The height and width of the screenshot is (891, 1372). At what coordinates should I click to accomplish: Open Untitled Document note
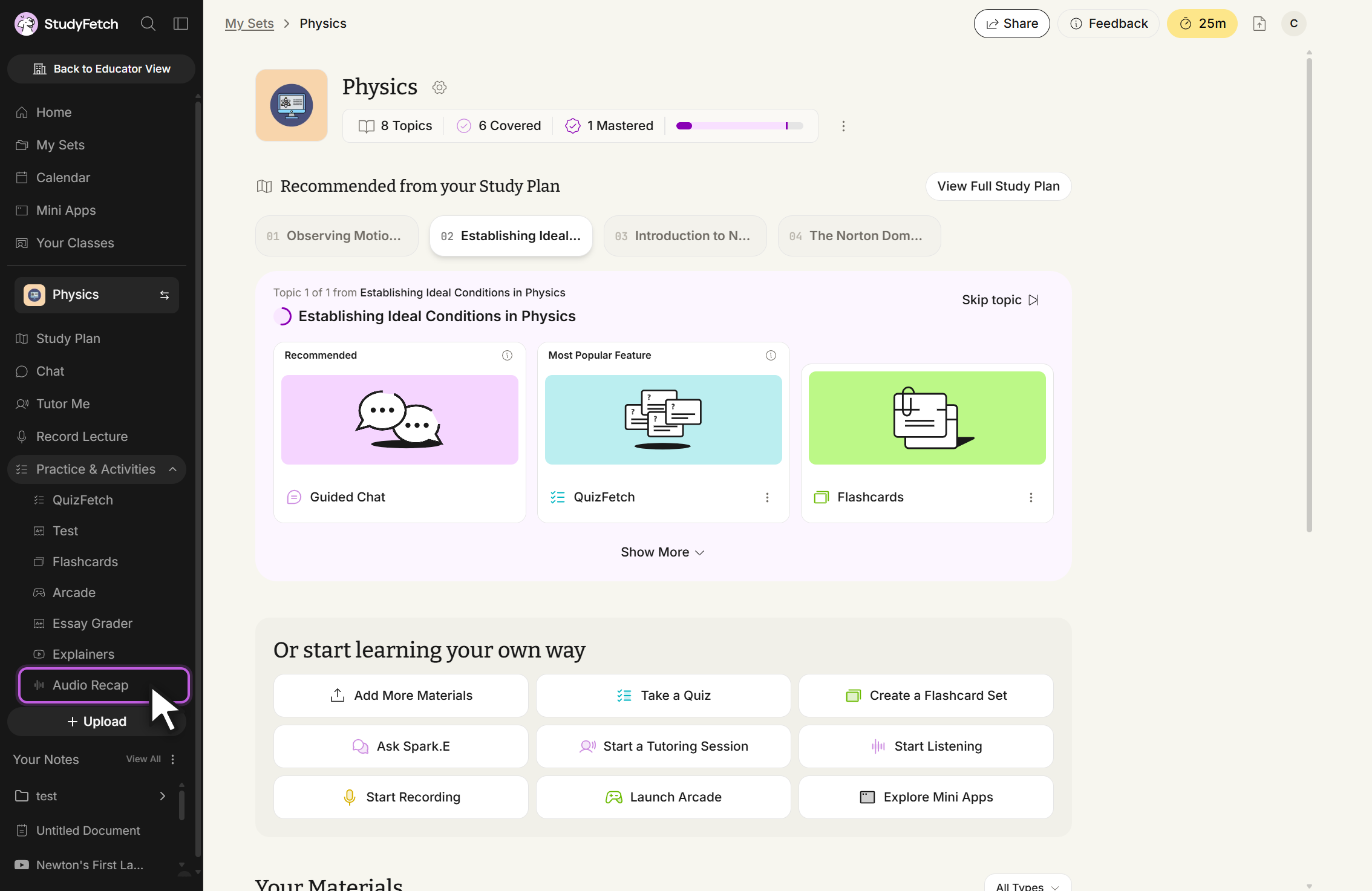88,831
